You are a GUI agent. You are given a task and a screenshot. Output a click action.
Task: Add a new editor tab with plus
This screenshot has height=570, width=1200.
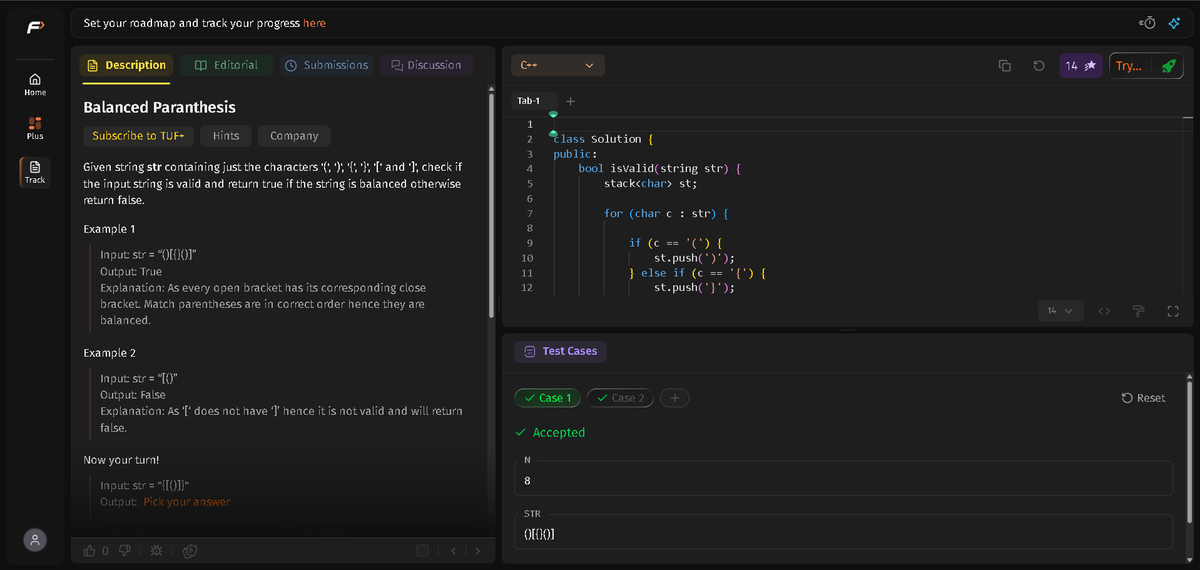pyautogui.click(x=570, y=101)
